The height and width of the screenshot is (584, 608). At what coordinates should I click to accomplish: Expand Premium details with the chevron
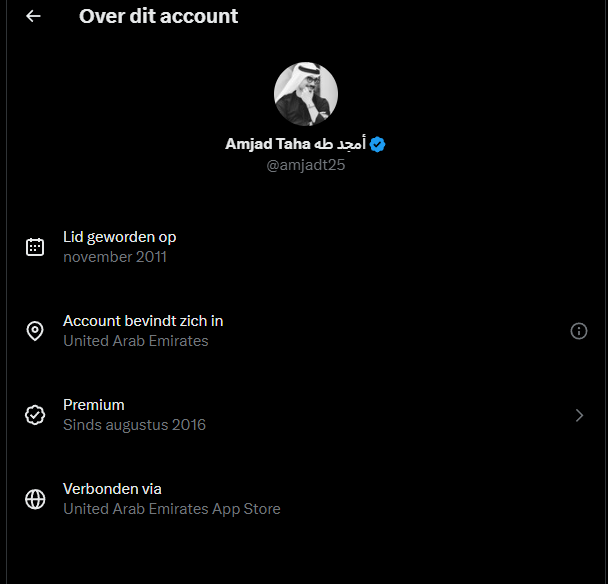coord(579,415)
